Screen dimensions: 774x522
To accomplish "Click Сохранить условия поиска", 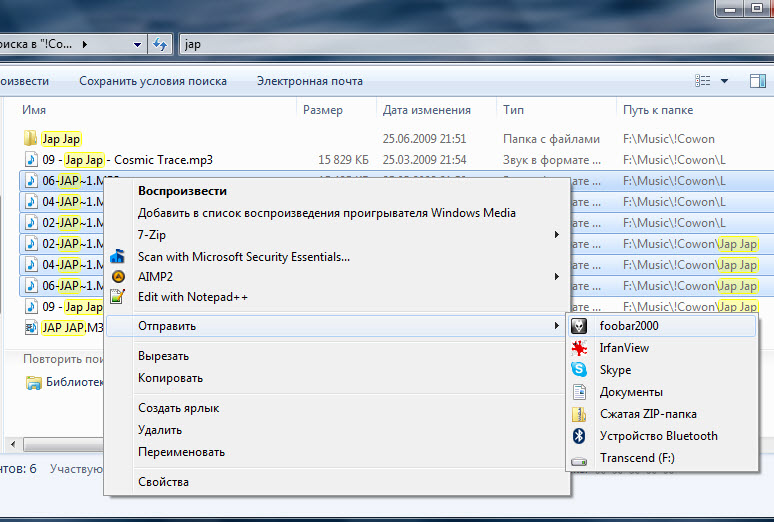I will click(x=153, y=81).
